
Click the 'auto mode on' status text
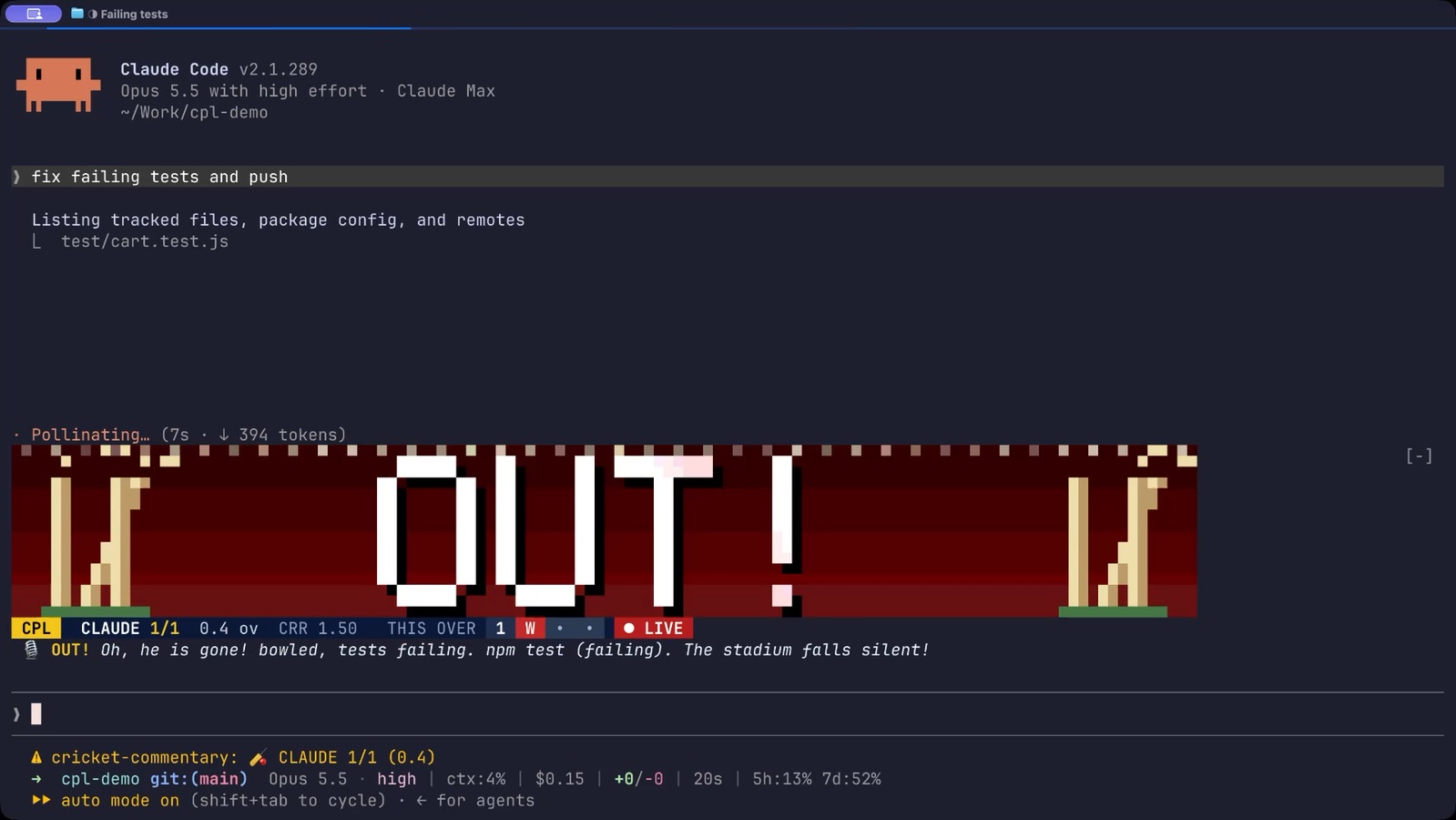[x=120, y=801]
